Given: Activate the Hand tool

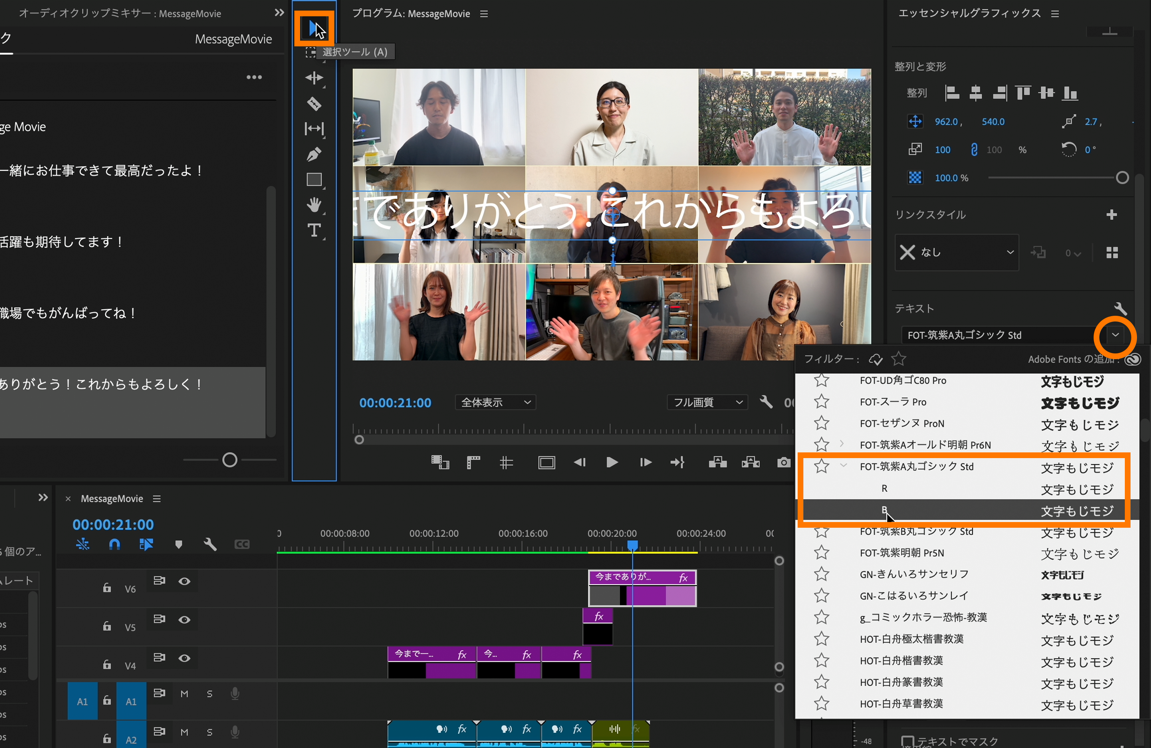Looking at the screenshot, I should 314,205.
